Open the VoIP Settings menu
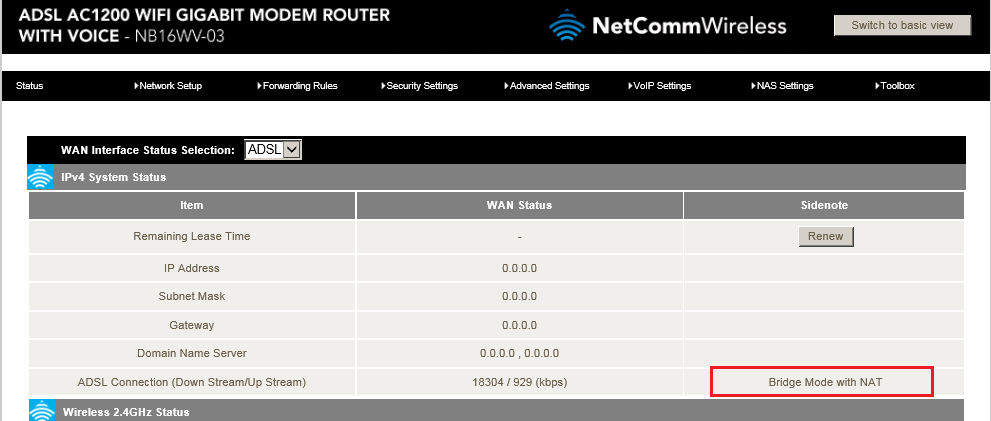 pyautogui.click(x=659, y=86)
